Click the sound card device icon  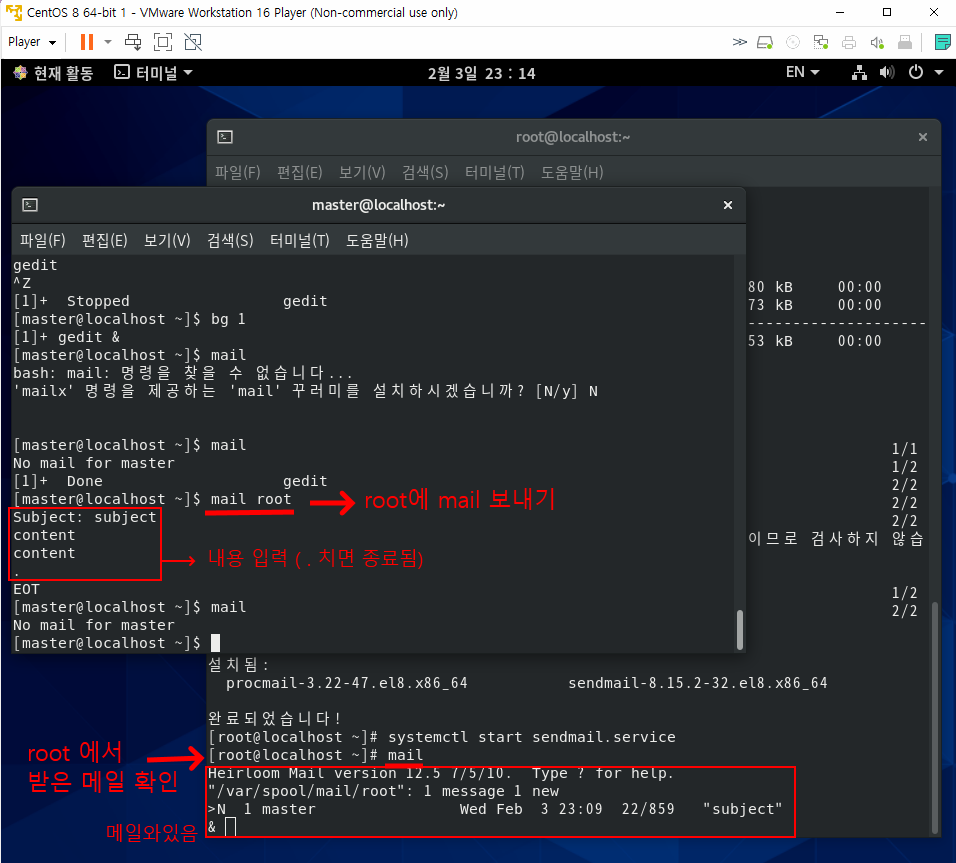click(x=877, y=42)
